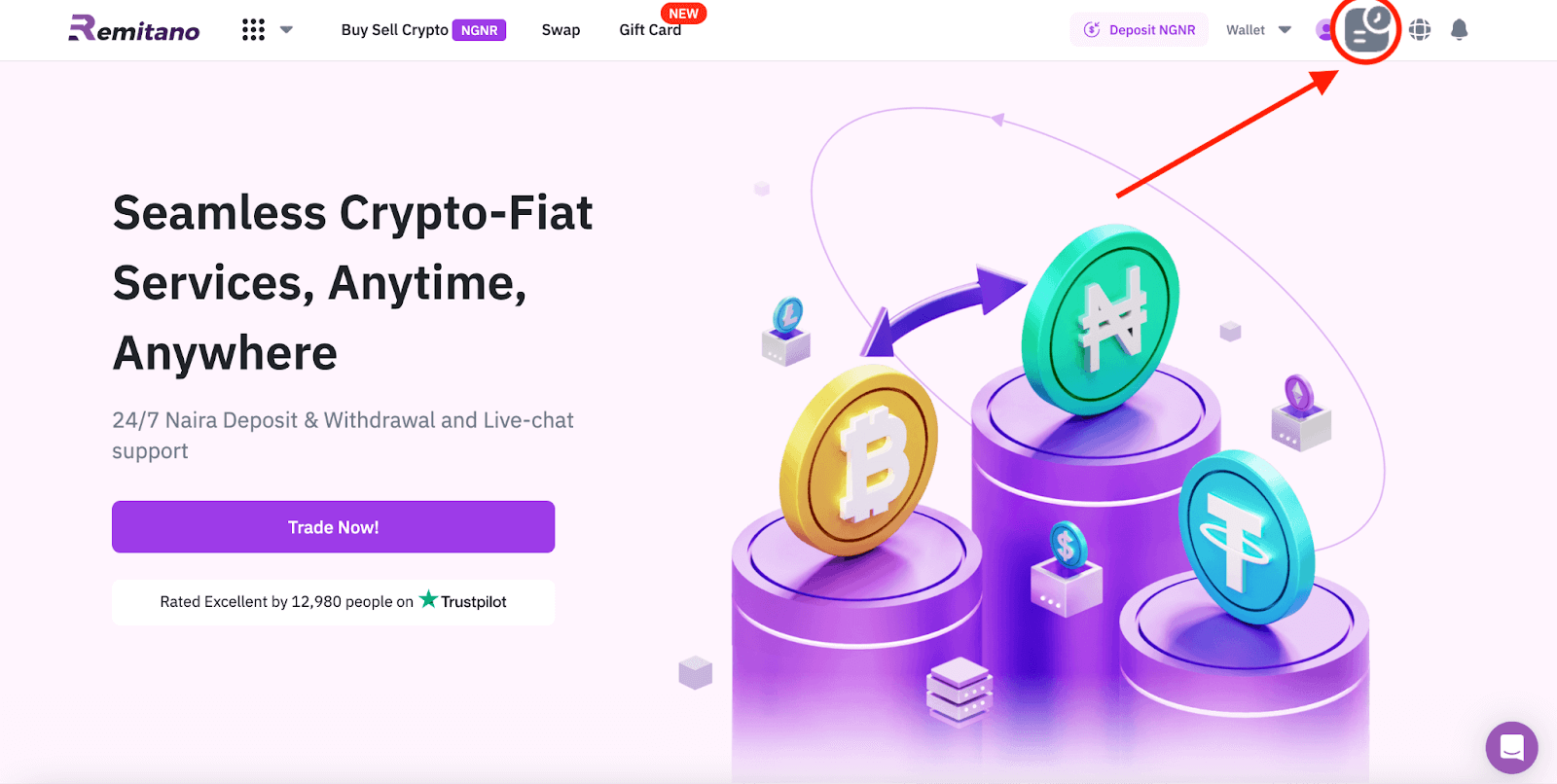Expand the Wallet dropdown arrow
Screen dimensions: 1557x784
coord(1285,29)
